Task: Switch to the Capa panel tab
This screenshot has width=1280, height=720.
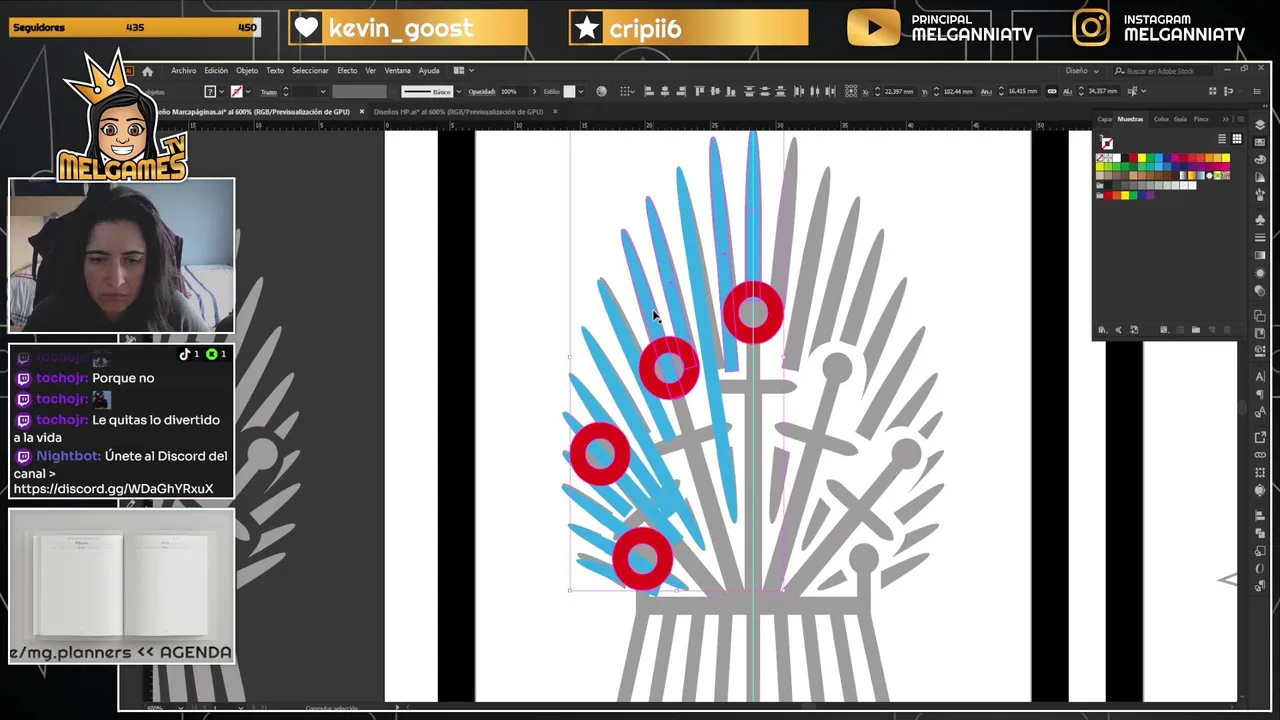Action: [x=1105, y=119]
